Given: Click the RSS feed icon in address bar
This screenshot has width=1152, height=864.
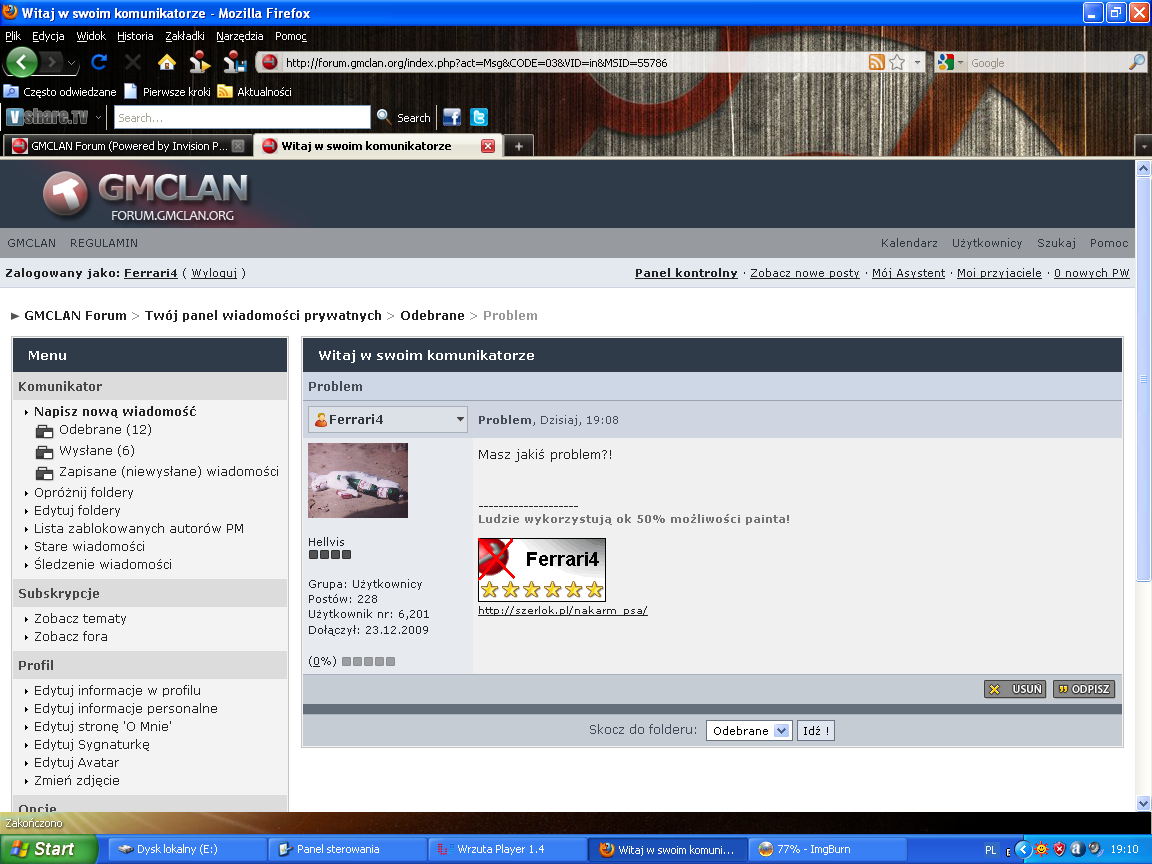Looking at the screenshot, I should (x=877, y=62).
